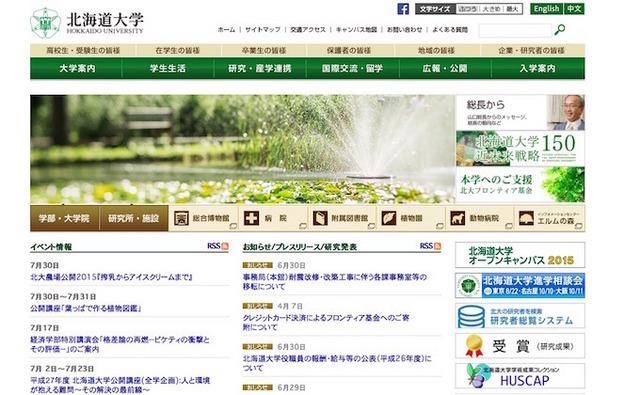
Task: Select 在学生の皆様 audience tab
Action: [178, 51]
